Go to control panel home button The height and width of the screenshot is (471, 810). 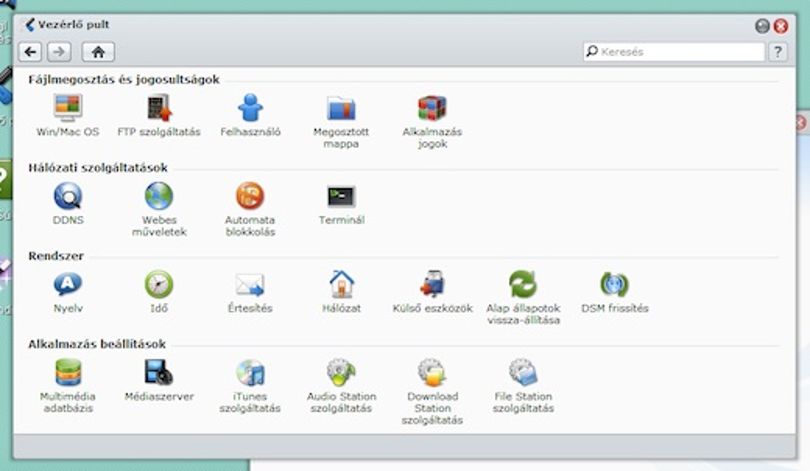98,52
